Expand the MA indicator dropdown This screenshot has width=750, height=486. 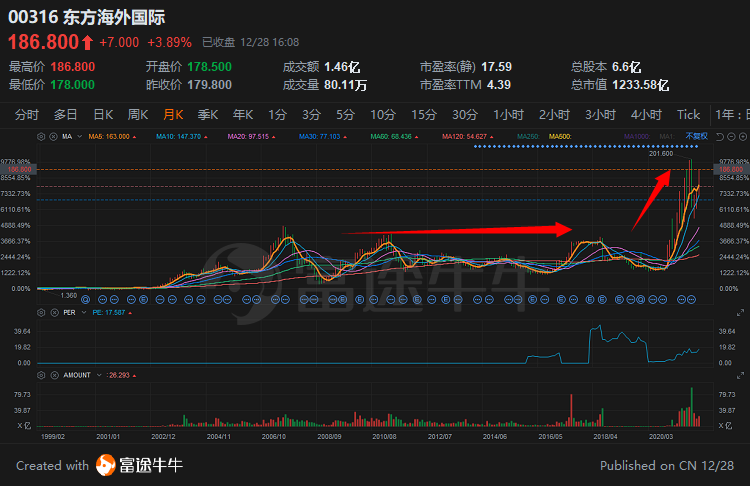[79, 135]
